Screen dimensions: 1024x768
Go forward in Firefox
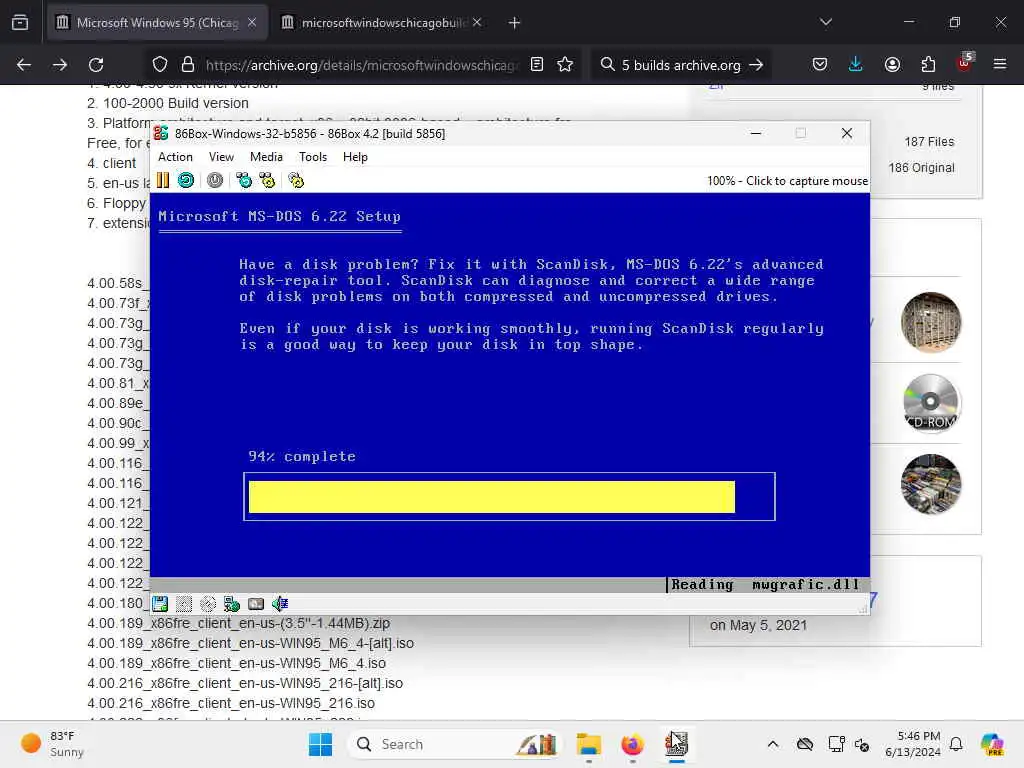pos(60,65)
